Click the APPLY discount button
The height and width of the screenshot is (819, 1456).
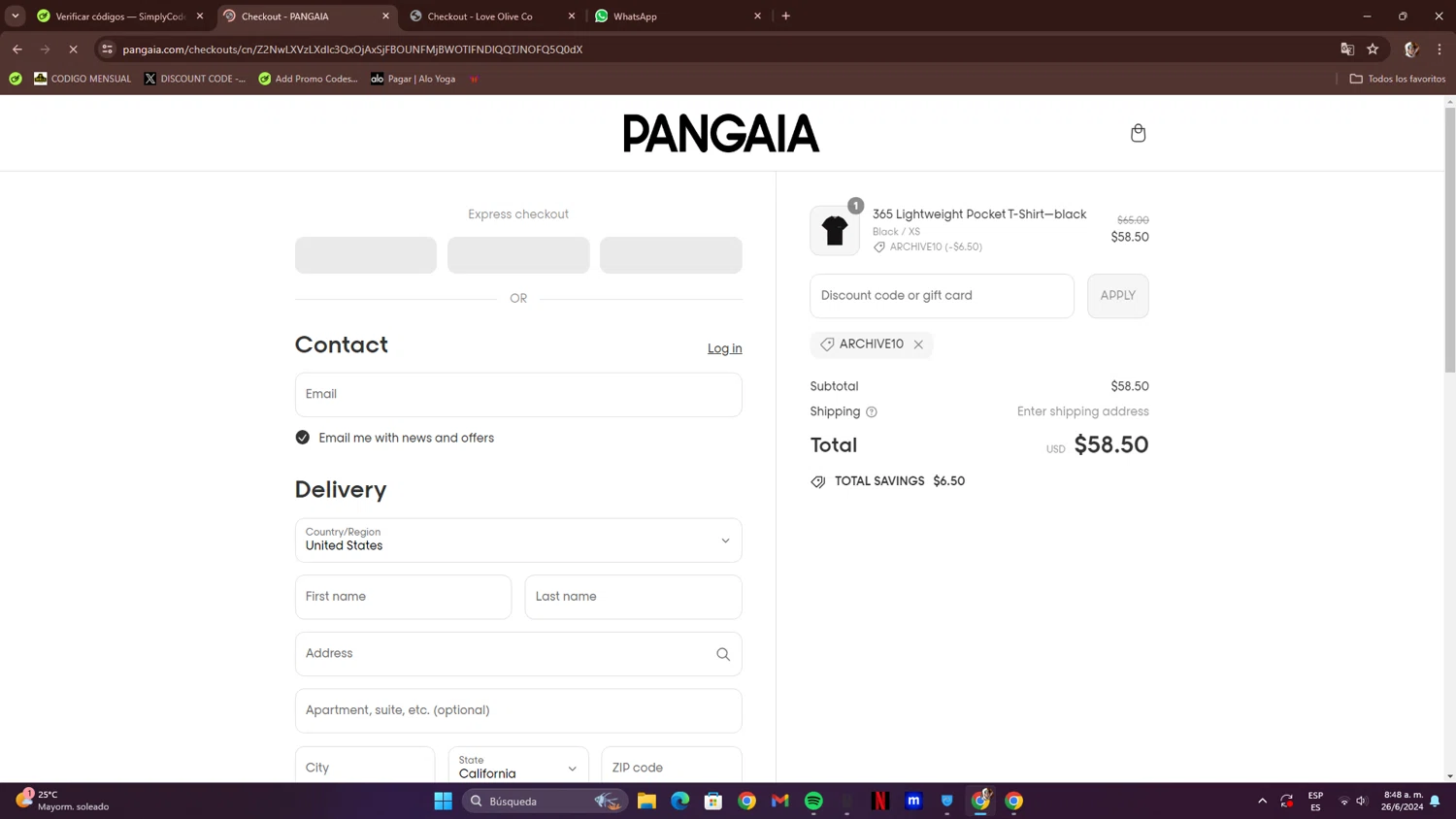tap(1117, 296)
